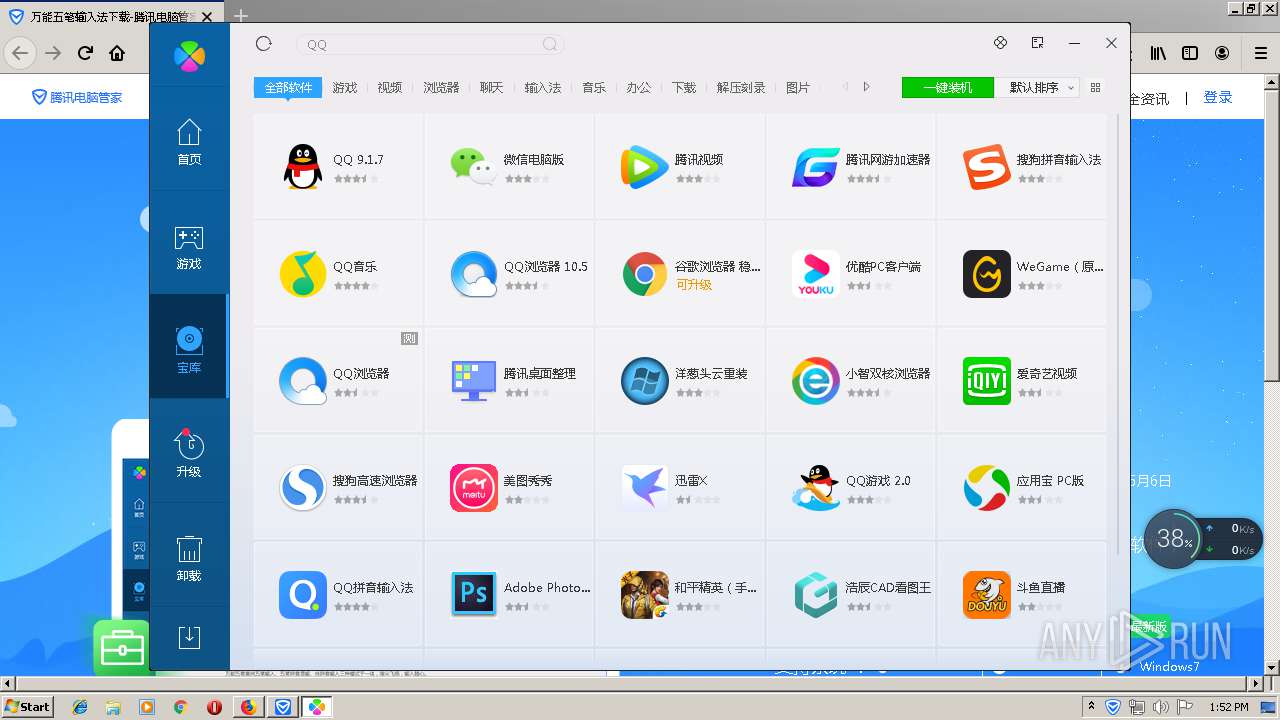Click the left arrow of category list
1280x720 pixels.
coord(846,87)
